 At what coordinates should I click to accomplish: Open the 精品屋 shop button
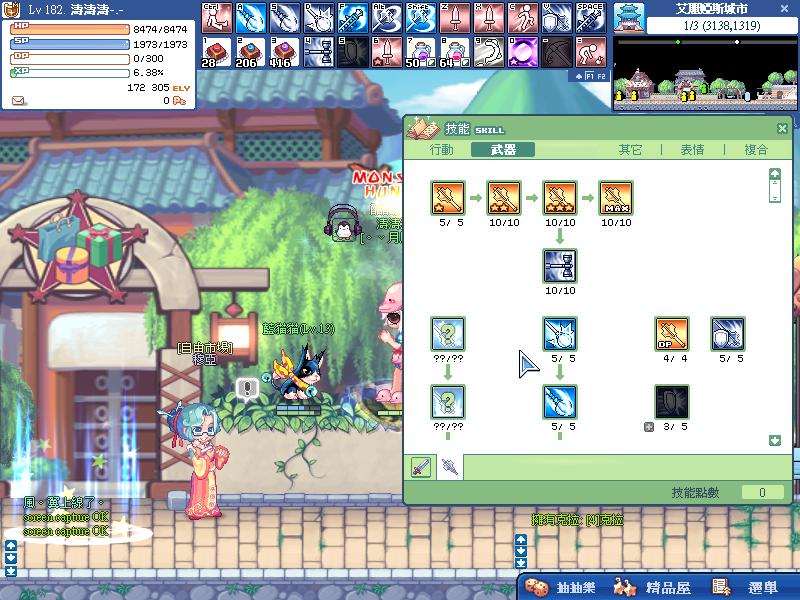point(651,587)
